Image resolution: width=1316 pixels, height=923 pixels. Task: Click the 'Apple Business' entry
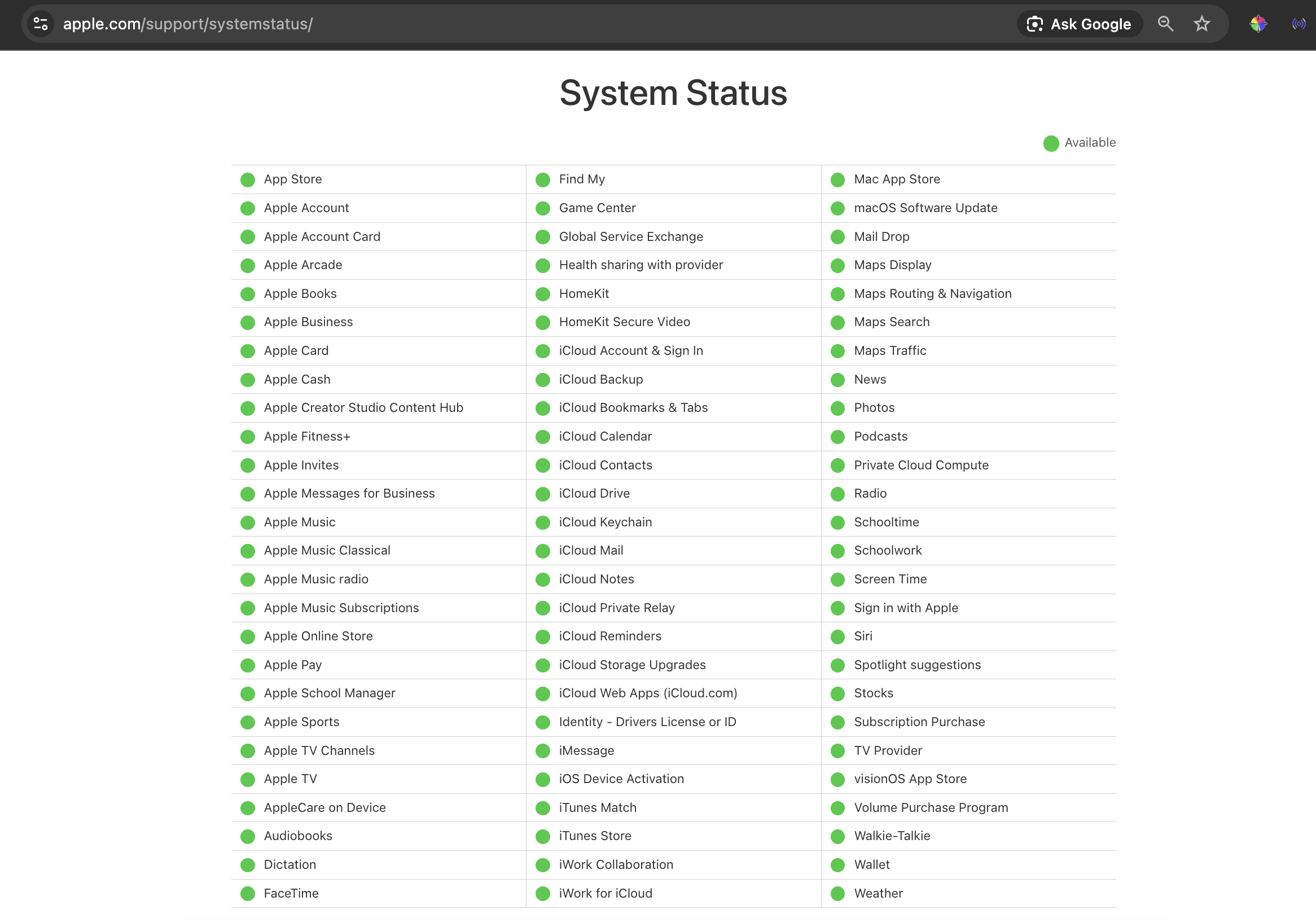pos(308,322)
